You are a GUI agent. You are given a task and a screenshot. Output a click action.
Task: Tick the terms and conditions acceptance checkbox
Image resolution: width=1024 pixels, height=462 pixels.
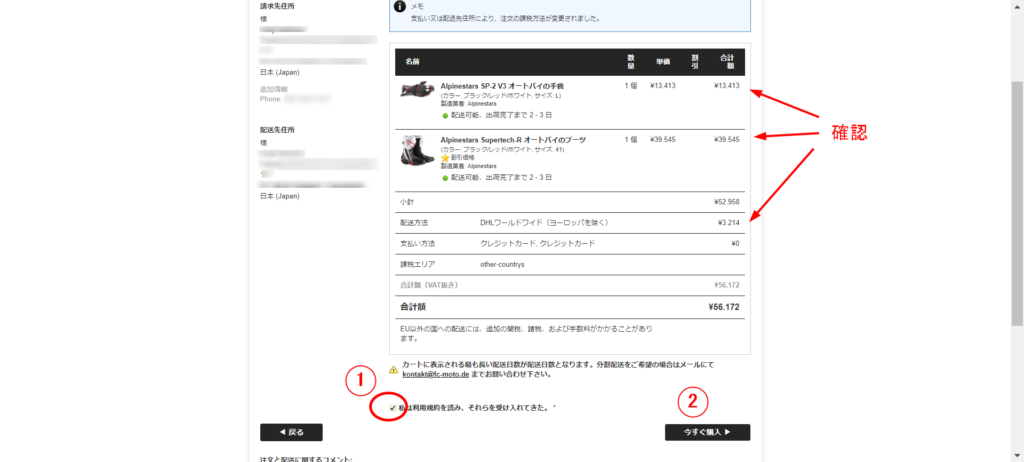[x=392, y=408]
